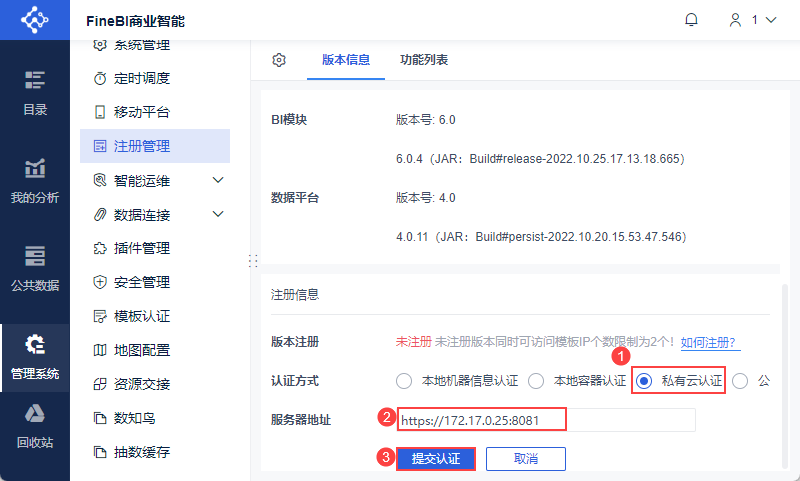Click the 未注册 status text
Image resolution: width=800 pixels, height=481 pixels.
click(x=414, y=342)
